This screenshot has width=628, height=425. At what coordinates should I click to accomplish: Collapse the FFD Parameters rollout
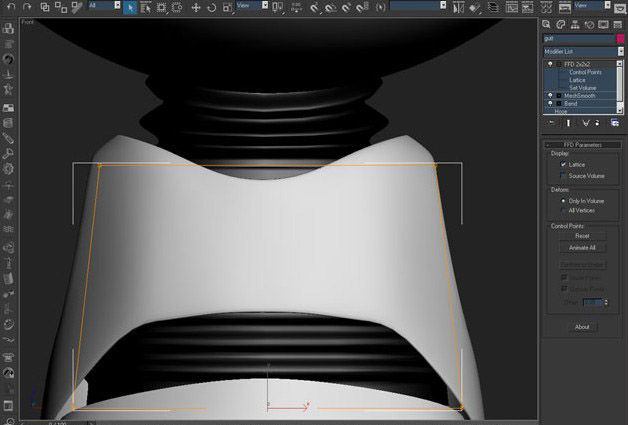(x=583, y=145)
